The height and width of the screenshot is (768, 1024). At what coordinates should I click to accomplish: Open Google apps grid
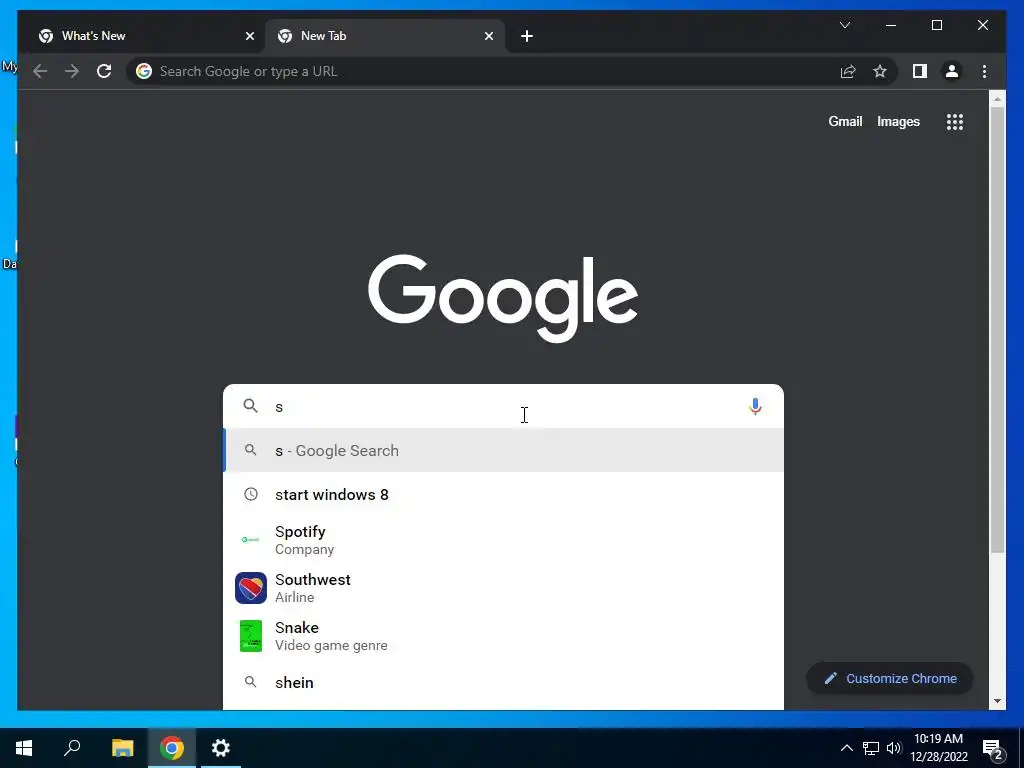(955, 121)
